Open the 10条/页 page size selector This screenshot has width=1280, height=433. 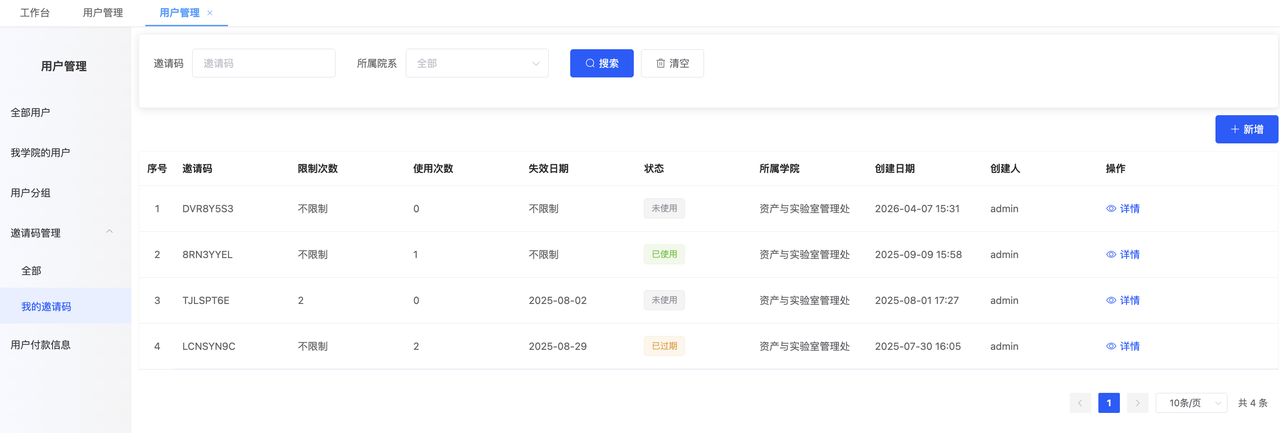(1191, 403)
